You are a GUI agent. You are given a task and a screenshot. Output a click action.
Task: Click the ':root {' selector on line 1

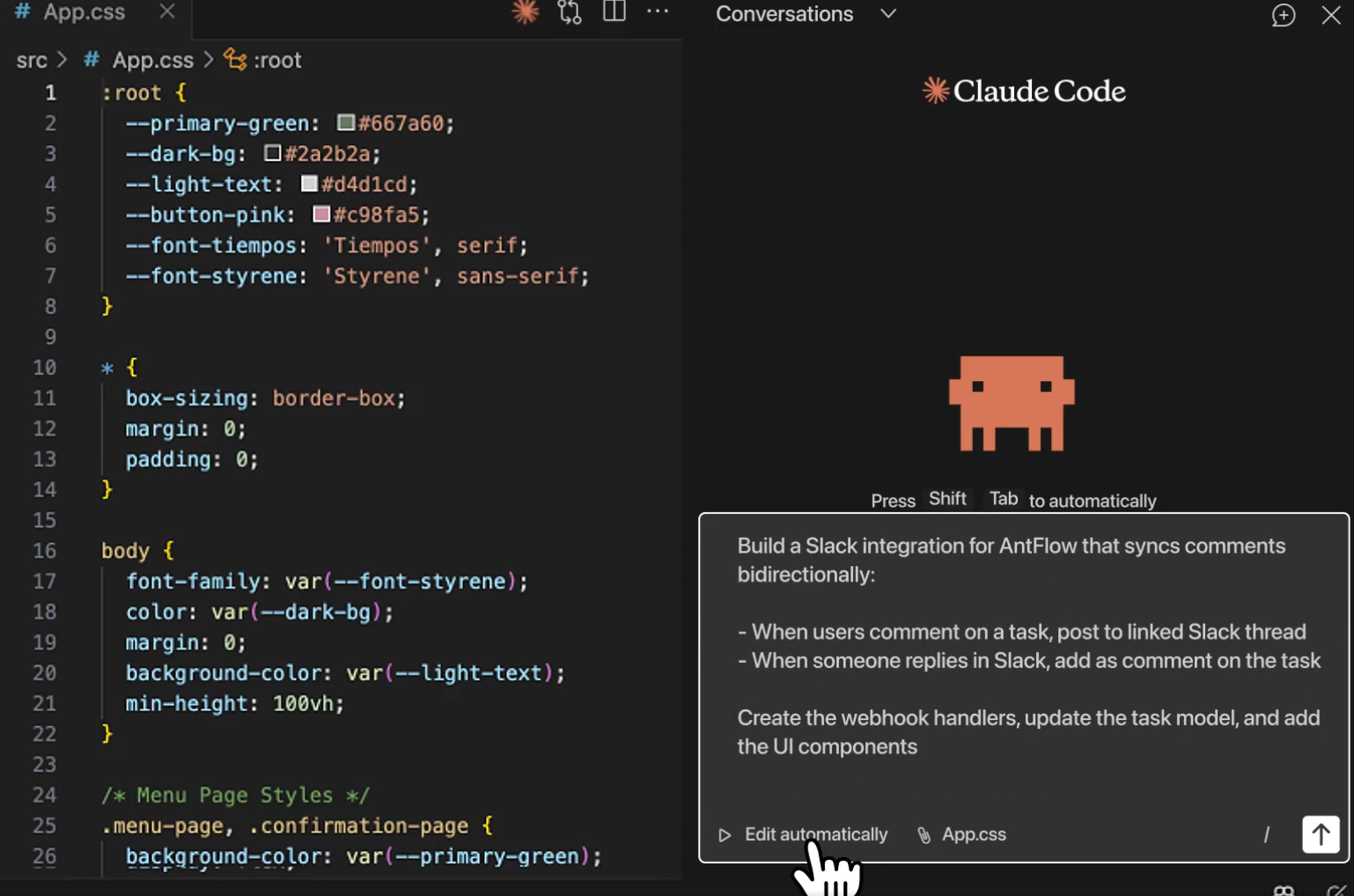pos(144,92)
